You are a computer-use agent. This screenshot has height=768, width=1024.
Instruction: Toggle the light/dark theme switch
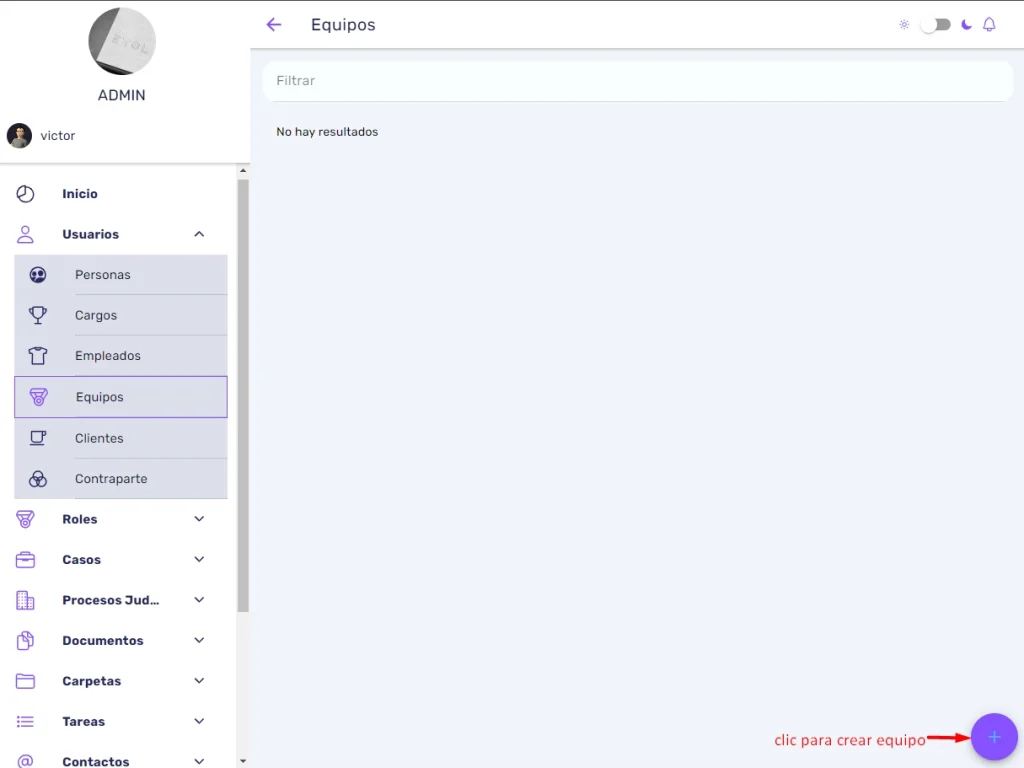point(935,25)
